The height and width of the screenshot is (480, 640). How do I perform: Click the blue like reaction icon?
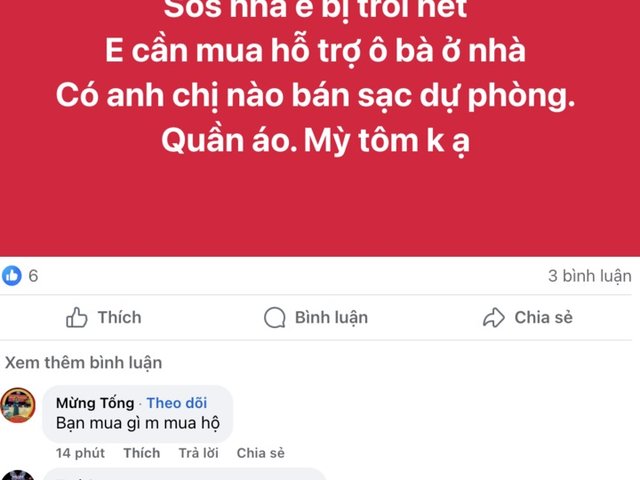12,276
